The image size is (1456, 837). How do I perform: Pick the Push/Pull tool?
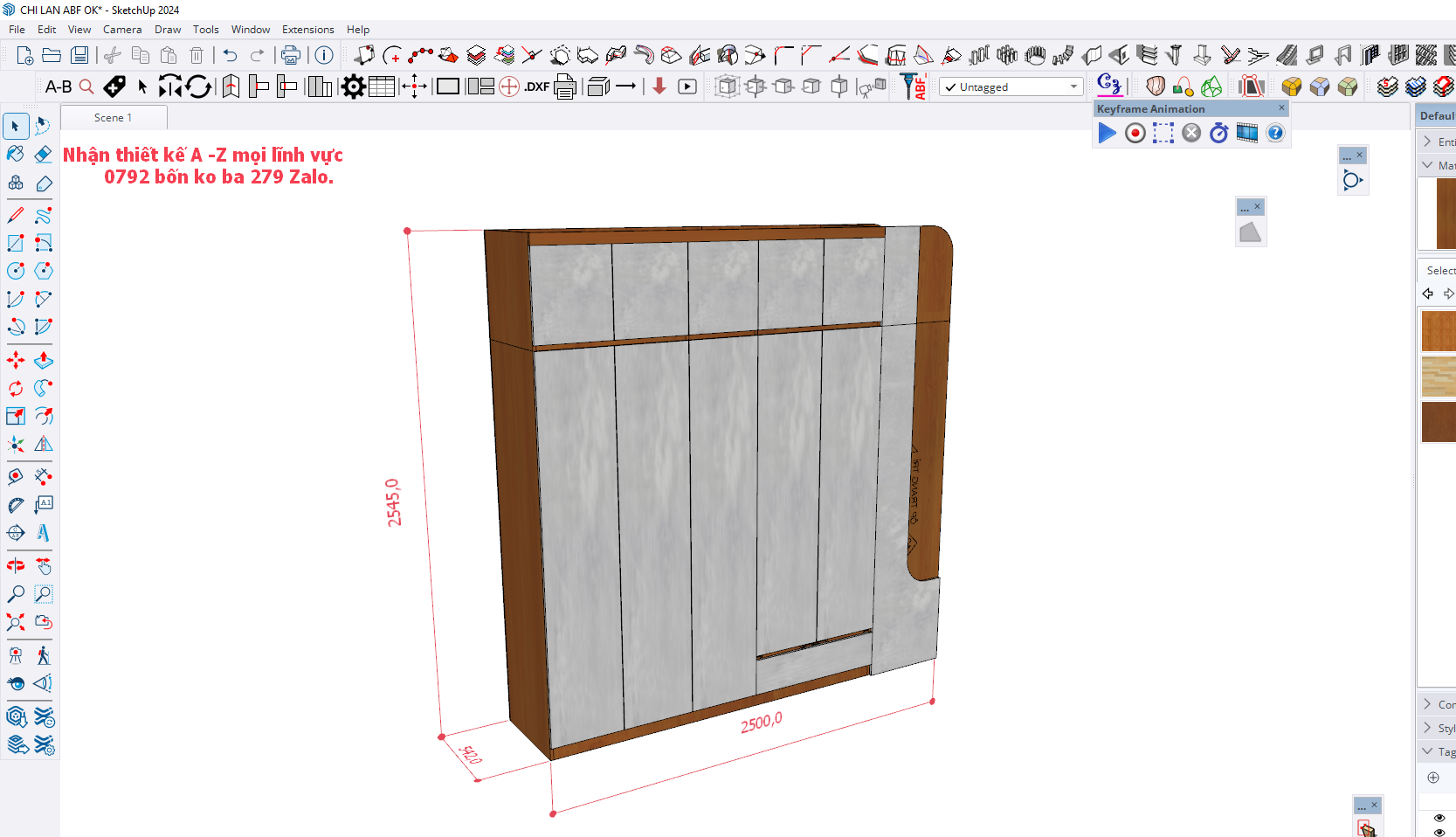click(x=43, y=360)
